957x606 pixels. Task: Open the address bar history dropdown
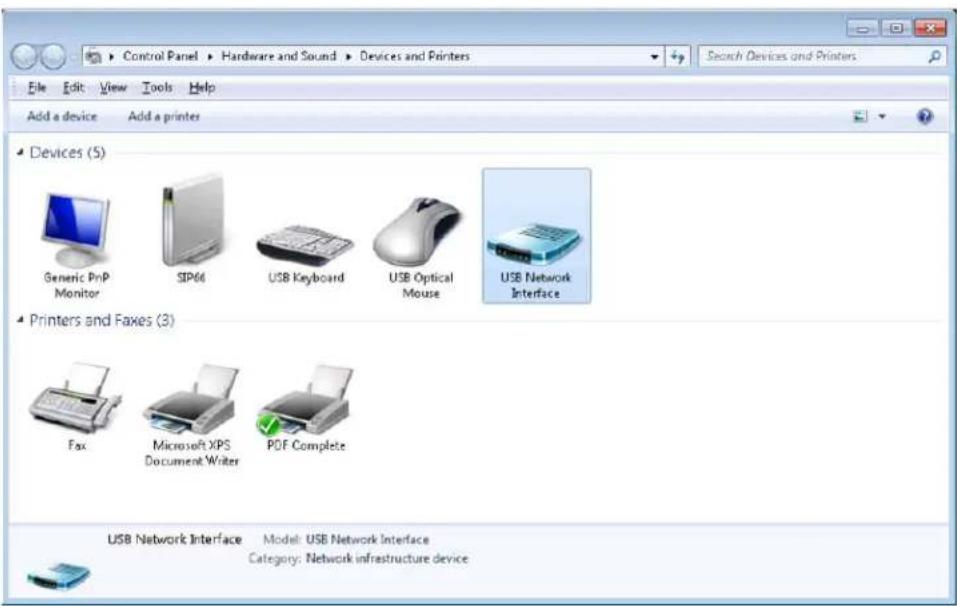click(x=654, y=57)
